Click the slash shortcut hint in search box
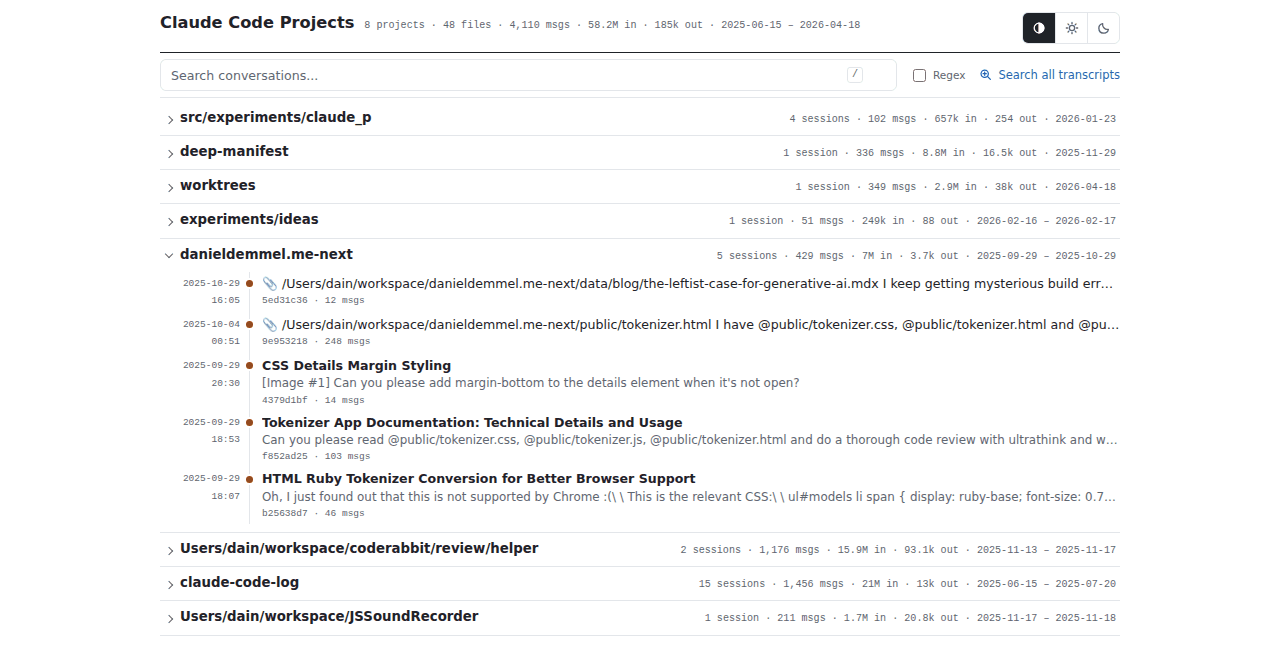This screenshot has height=651, width=1280. 855,74
